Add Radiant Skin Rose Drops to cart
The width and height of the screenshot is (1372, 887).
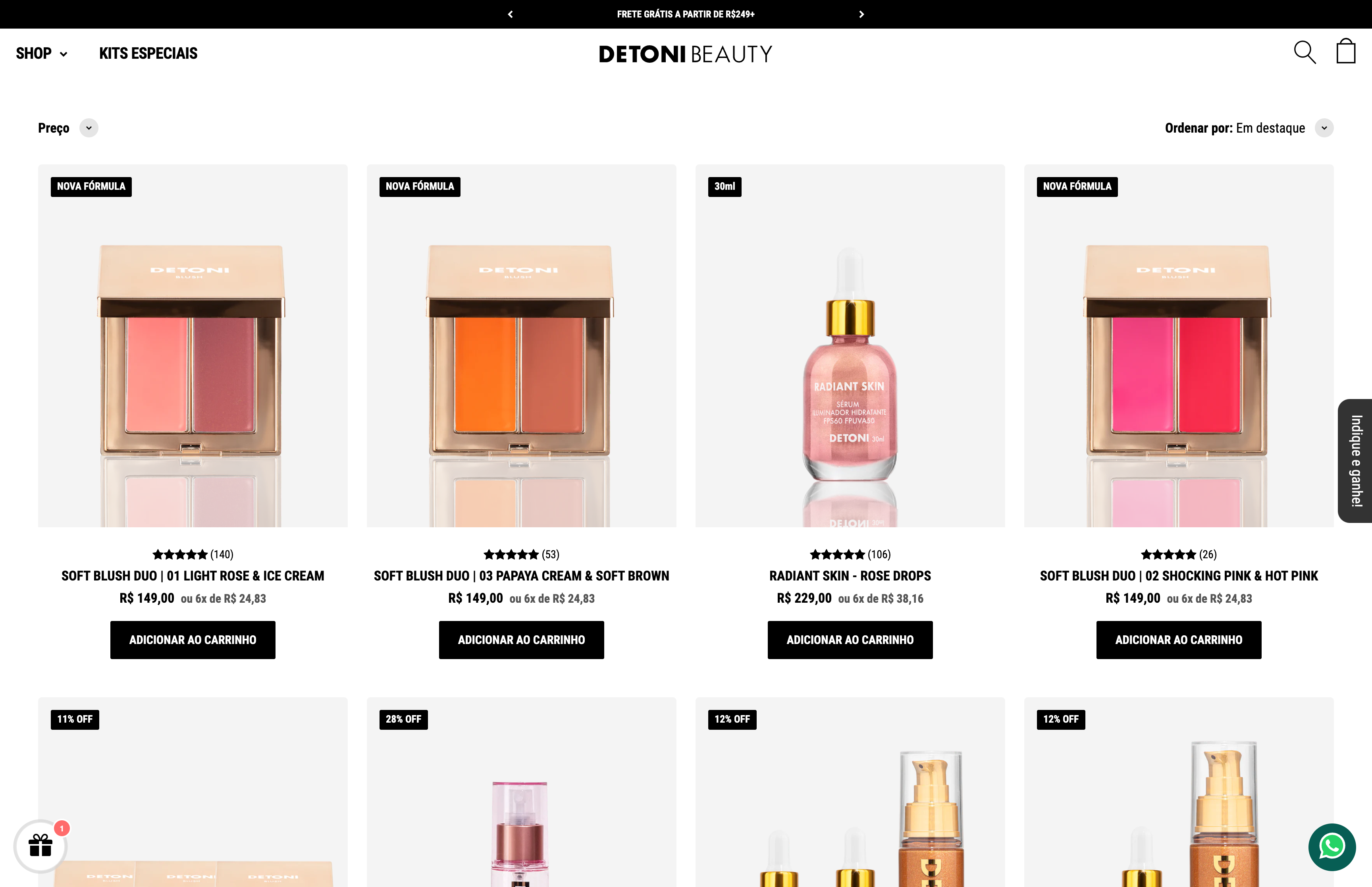click(850, 640)
